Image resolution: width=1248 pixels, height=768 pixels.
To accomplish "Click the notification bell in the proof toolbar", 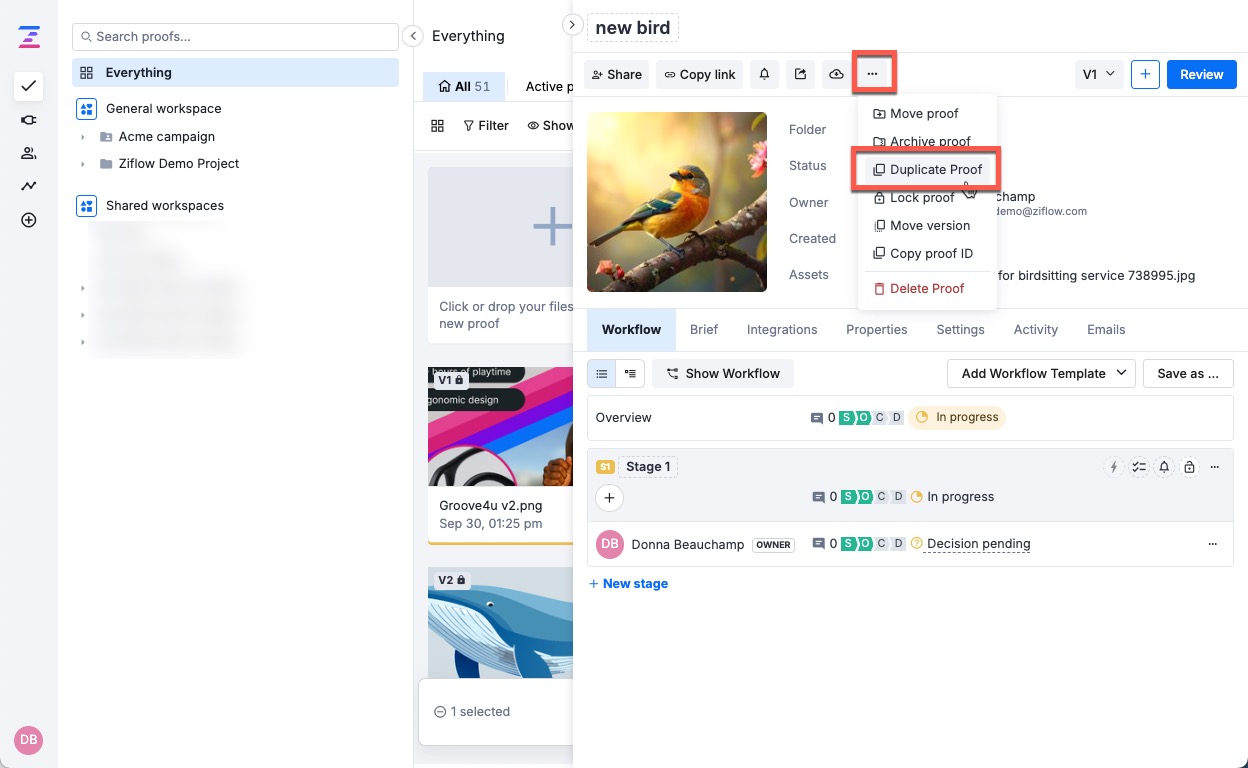I will pos(764,74).
